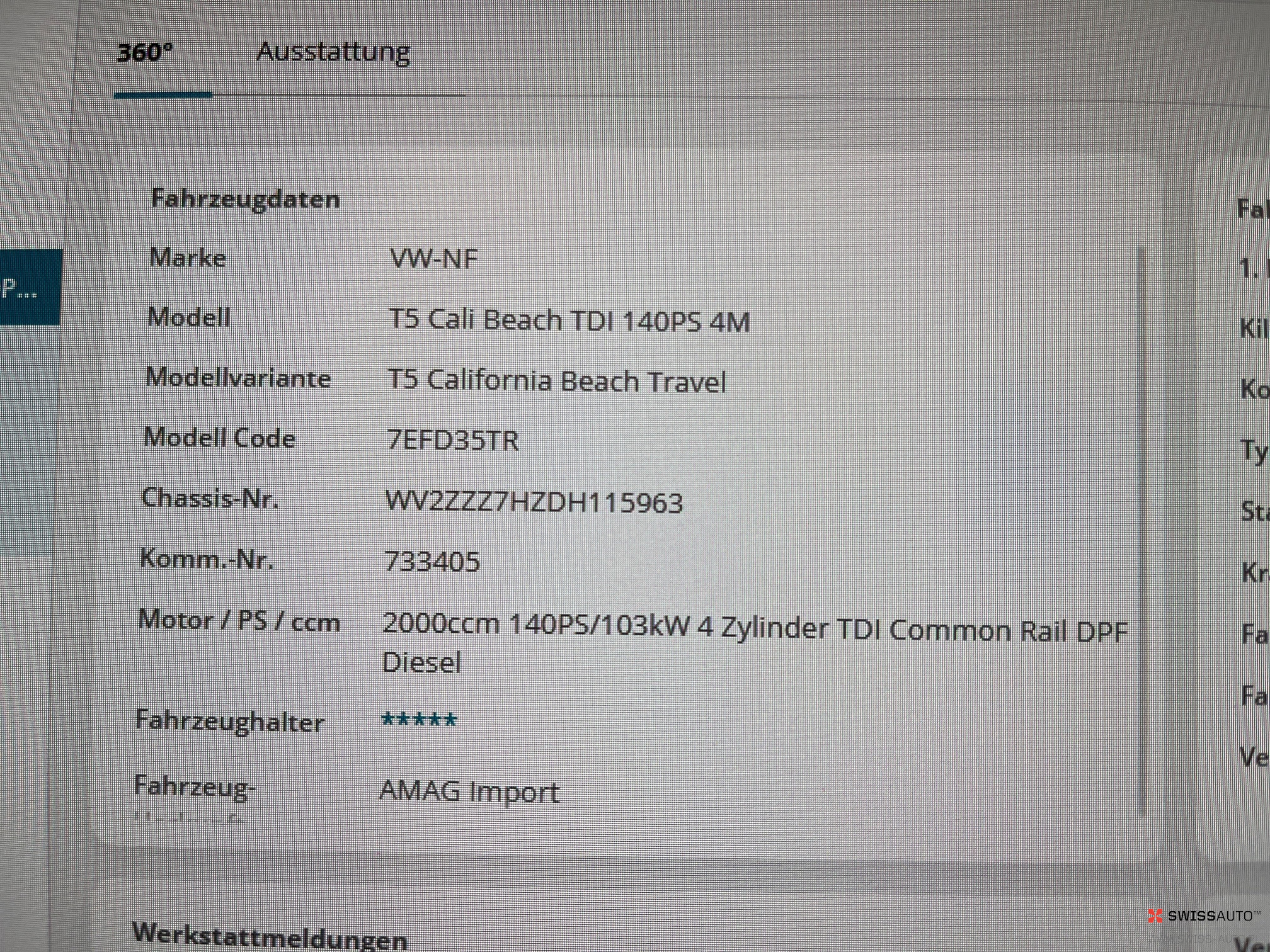Click the "Motor / PS / ccm" label
The height and width of the screenshot is (952, 1270).
pyautogui.click(x=239, y=621)
